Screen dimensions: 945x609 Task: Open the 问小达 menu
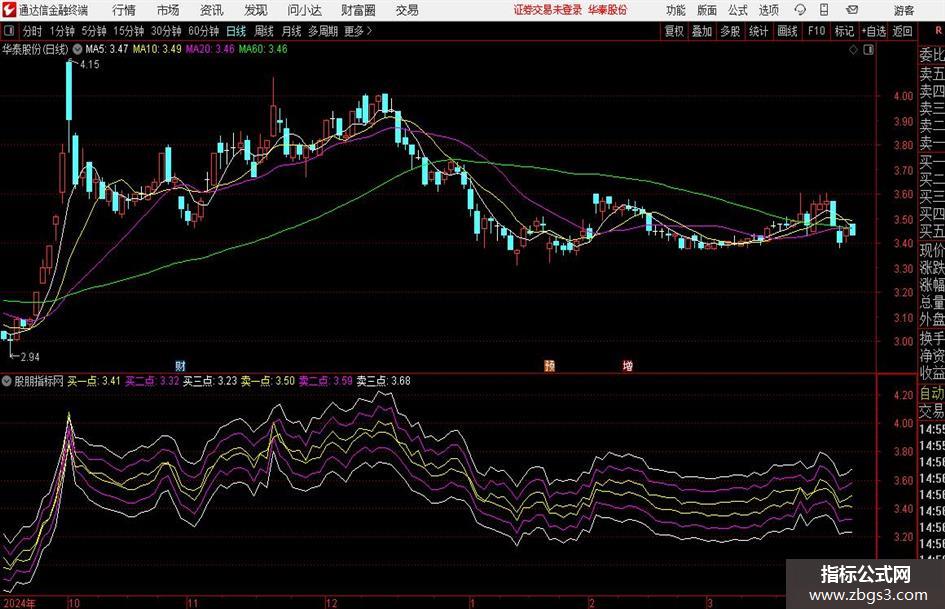click(304, 10)
